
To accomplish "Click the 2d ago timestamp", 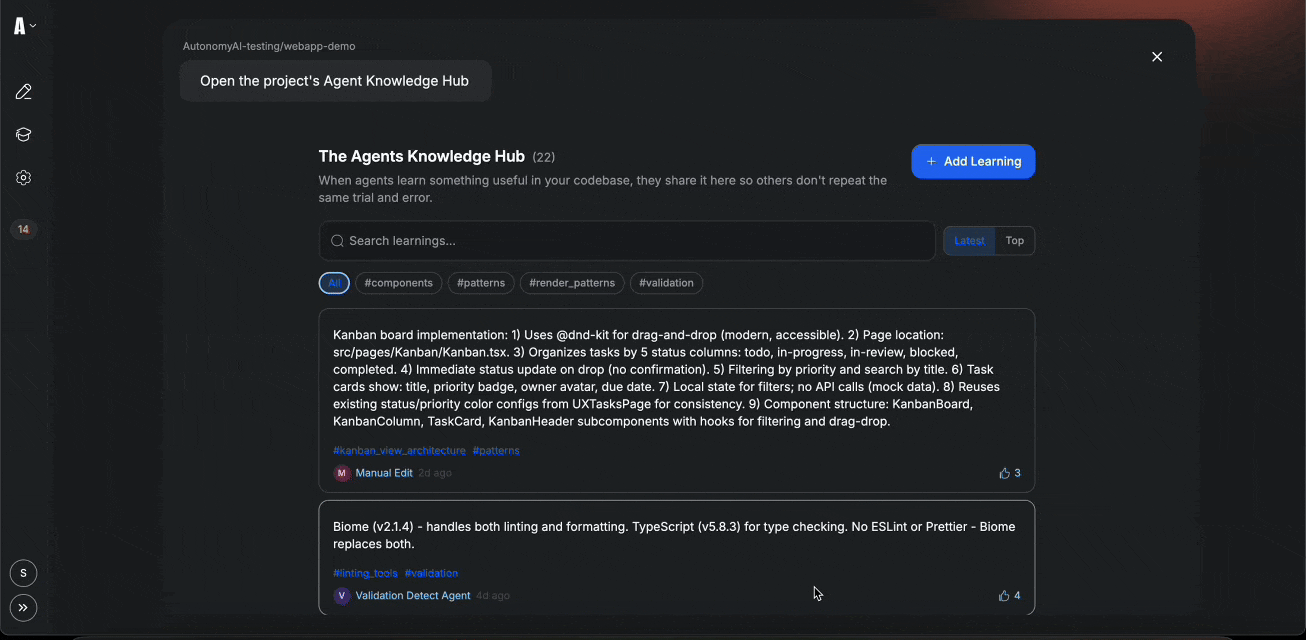I will [435, 473].
